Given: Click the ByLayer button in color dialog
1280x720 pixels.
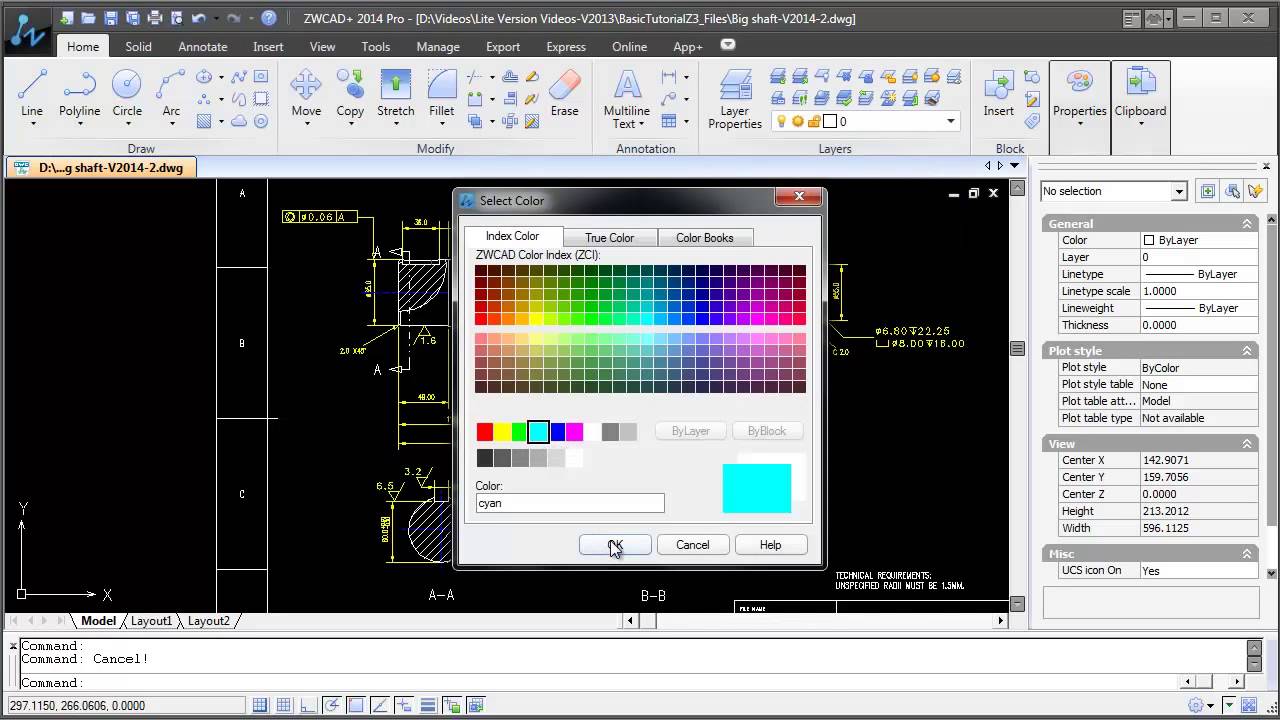Looking at the screenshot, I should coord(691,431).
